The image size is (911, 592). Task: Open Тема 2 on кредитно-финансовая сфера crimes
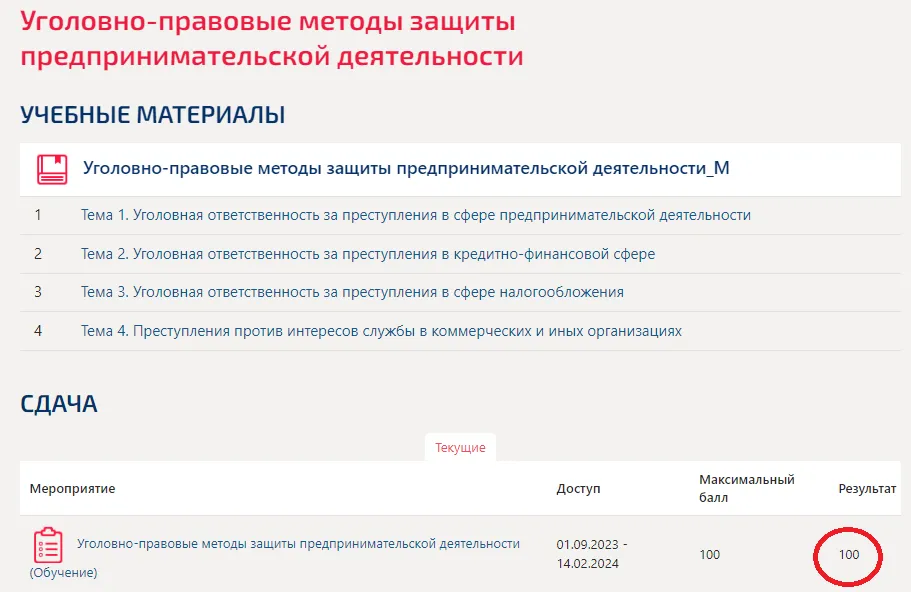click(367, 254)
